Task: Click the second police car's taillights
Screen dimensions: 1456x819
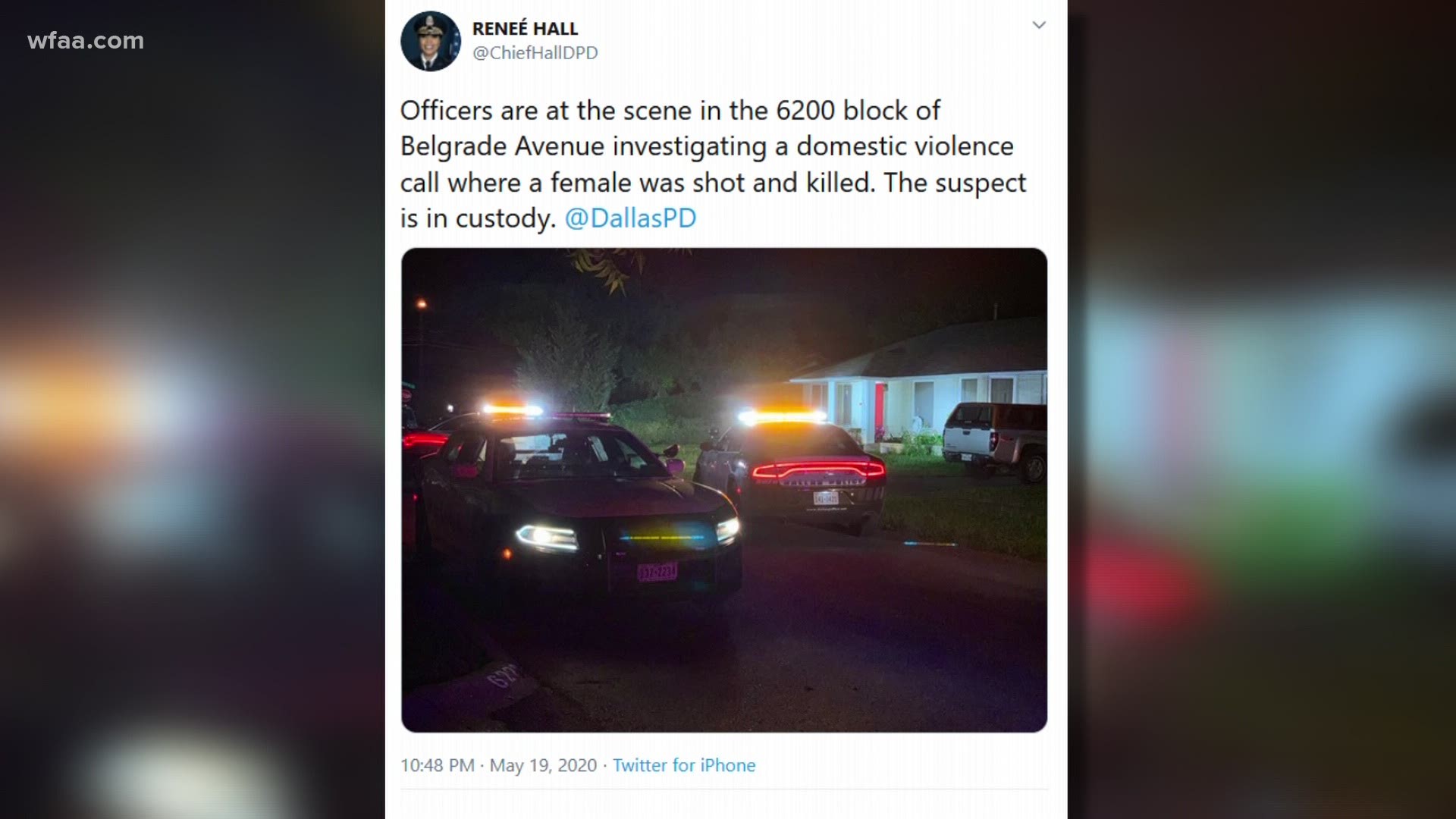Action: 819,470
